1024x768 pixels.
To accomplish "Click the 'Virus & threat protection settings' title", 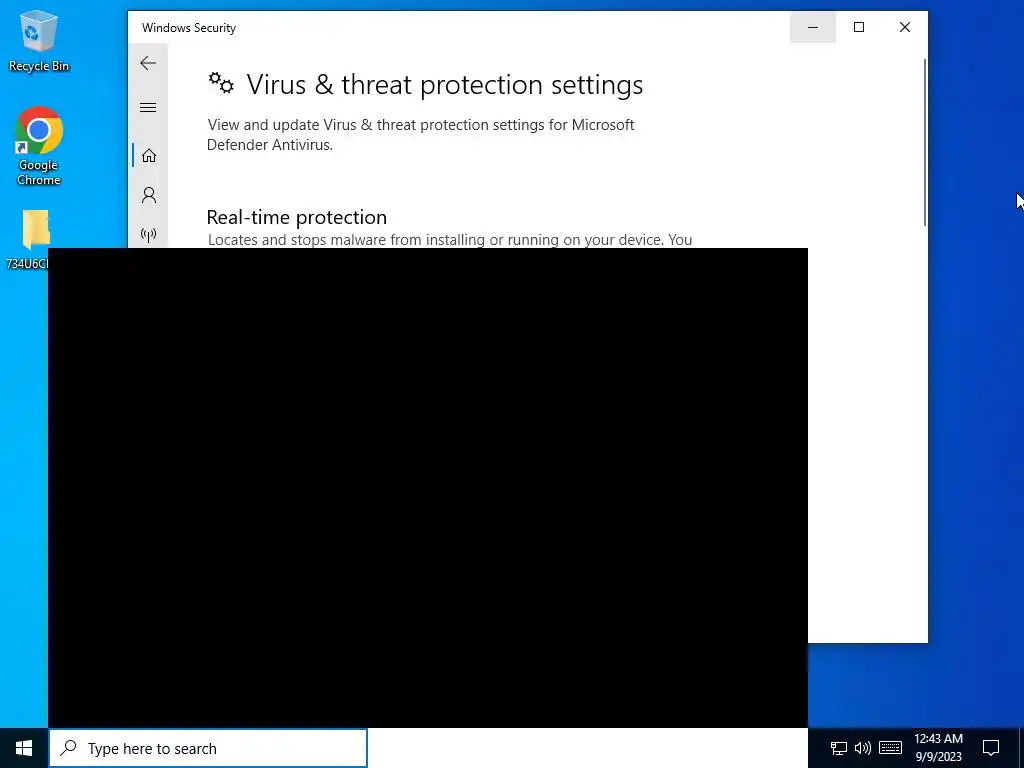I will (444, 85).
